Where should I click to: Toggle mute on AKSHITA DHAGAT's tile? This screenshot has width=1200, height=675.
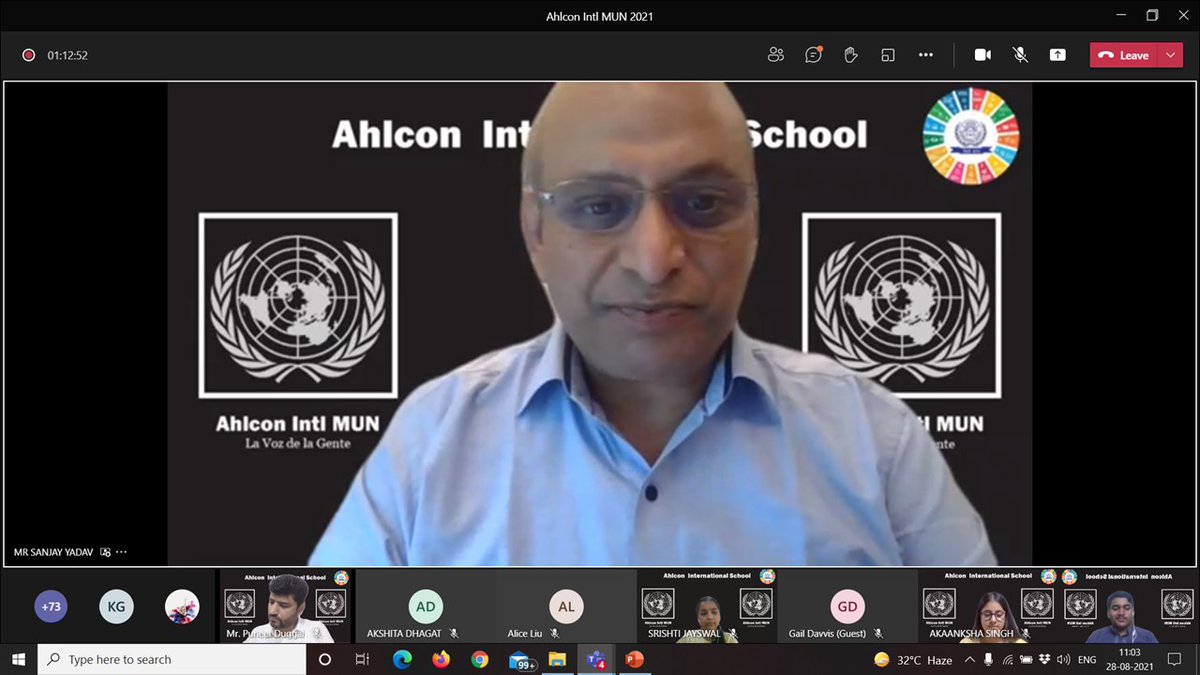pos(452,632)
